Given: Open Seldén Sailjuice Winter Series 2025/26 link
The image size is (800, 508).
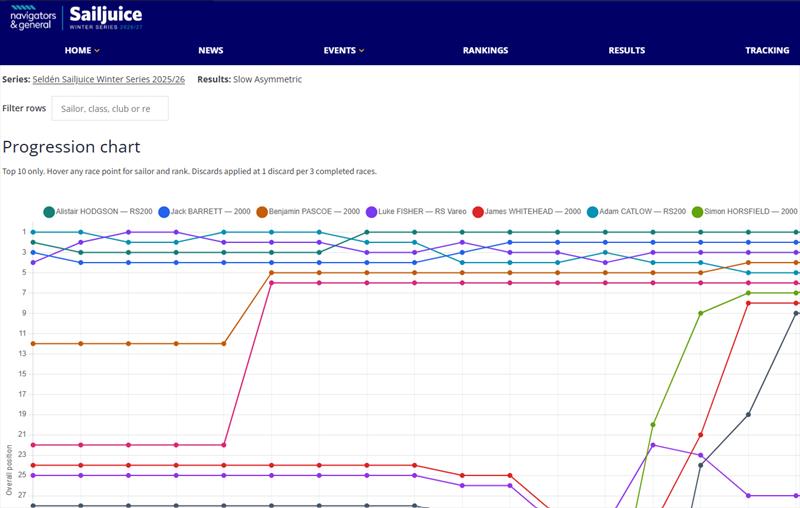Looking at the screenshot, I should pos(108,79).
